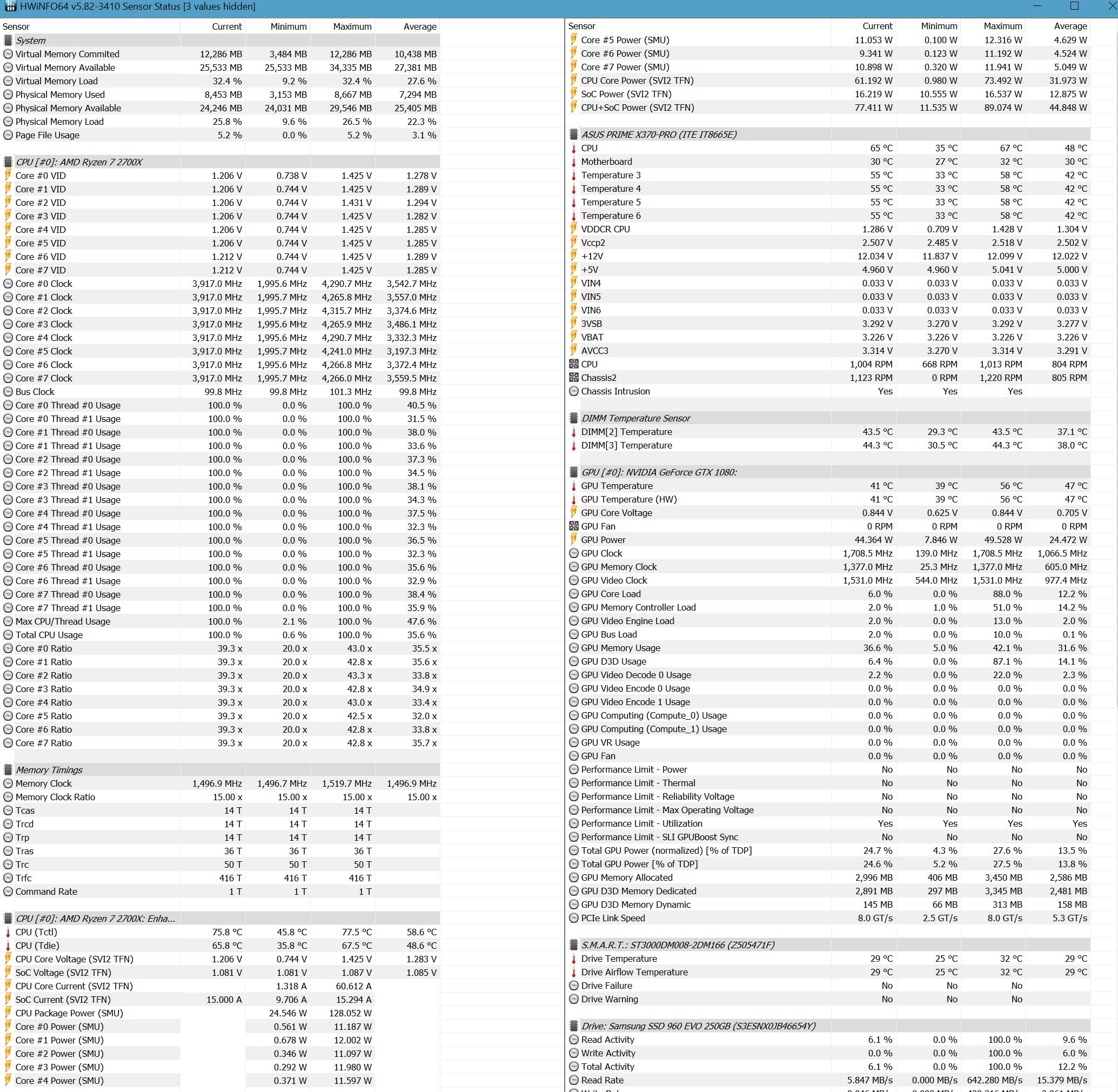Click the fan icon next to Chassis2
The image size is (1118, 1092).
[574, 377]
